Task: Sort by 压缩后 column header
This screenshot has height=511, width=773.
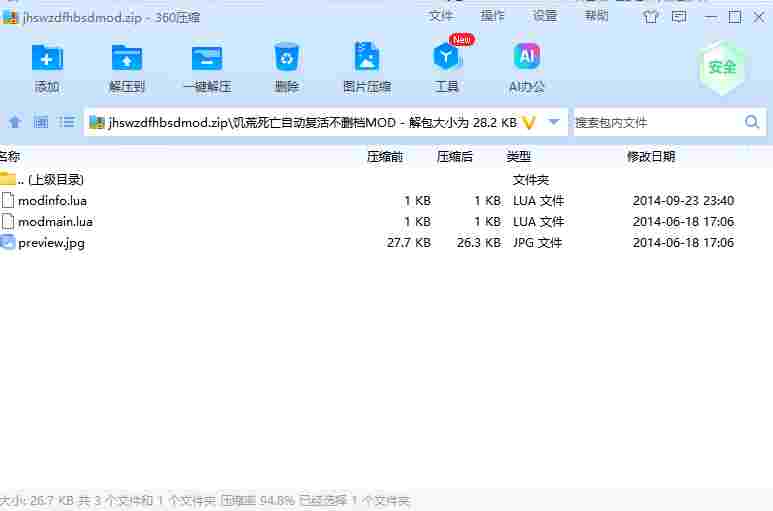Action: (455, 157)
